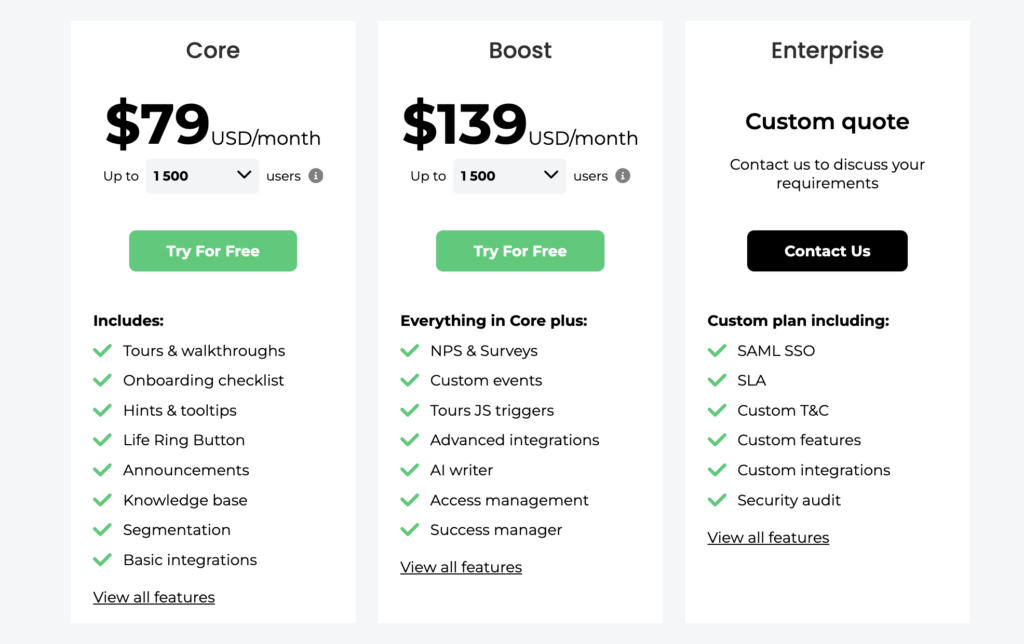Open View all features for Boost
1024x644 pixels.
[x=461, y=567]
